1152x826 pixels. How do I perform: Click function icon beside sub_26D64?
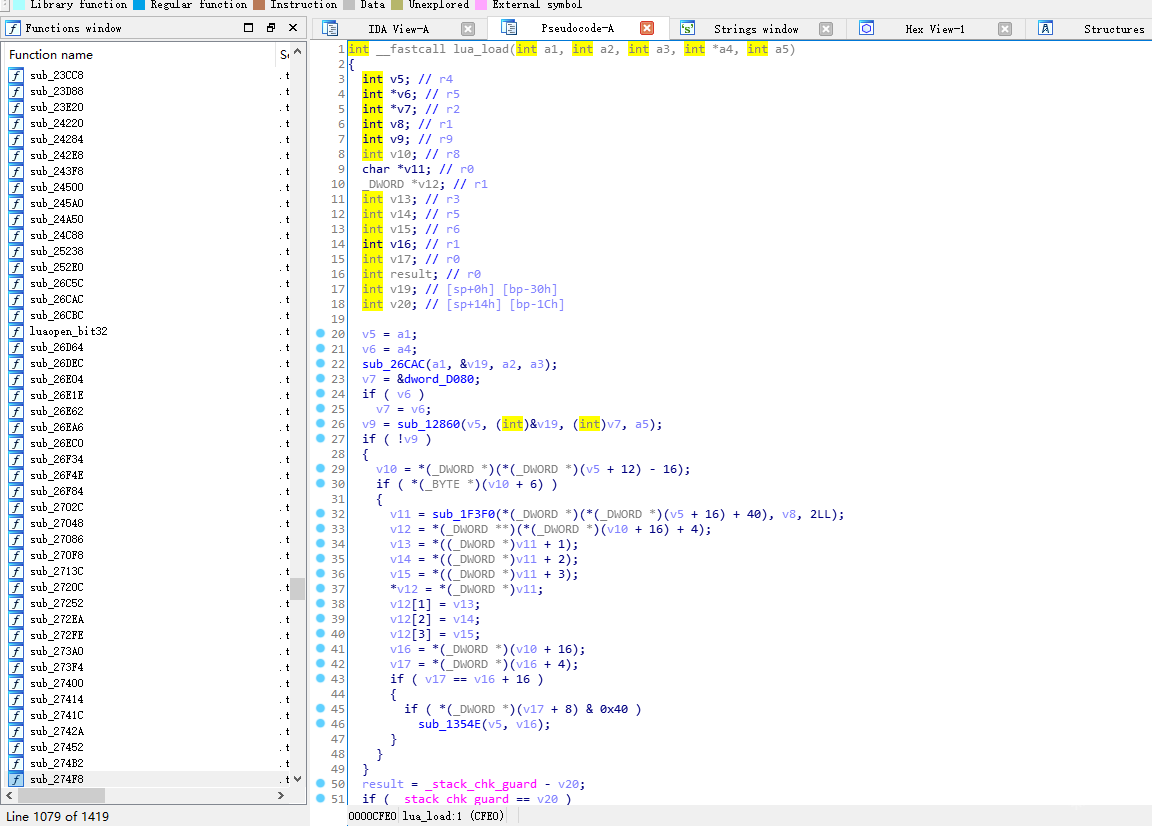click(x=16, y=347)
